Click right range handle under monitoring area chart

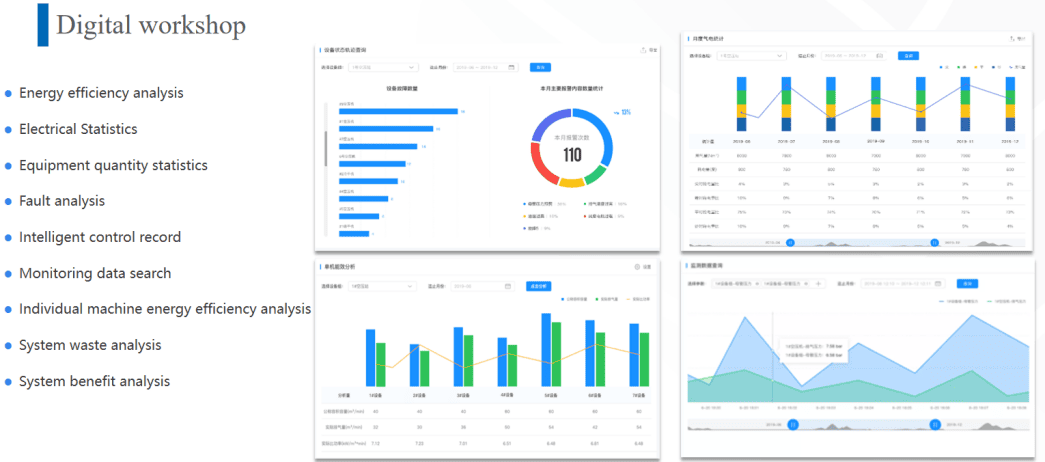(x=934, y=424)
